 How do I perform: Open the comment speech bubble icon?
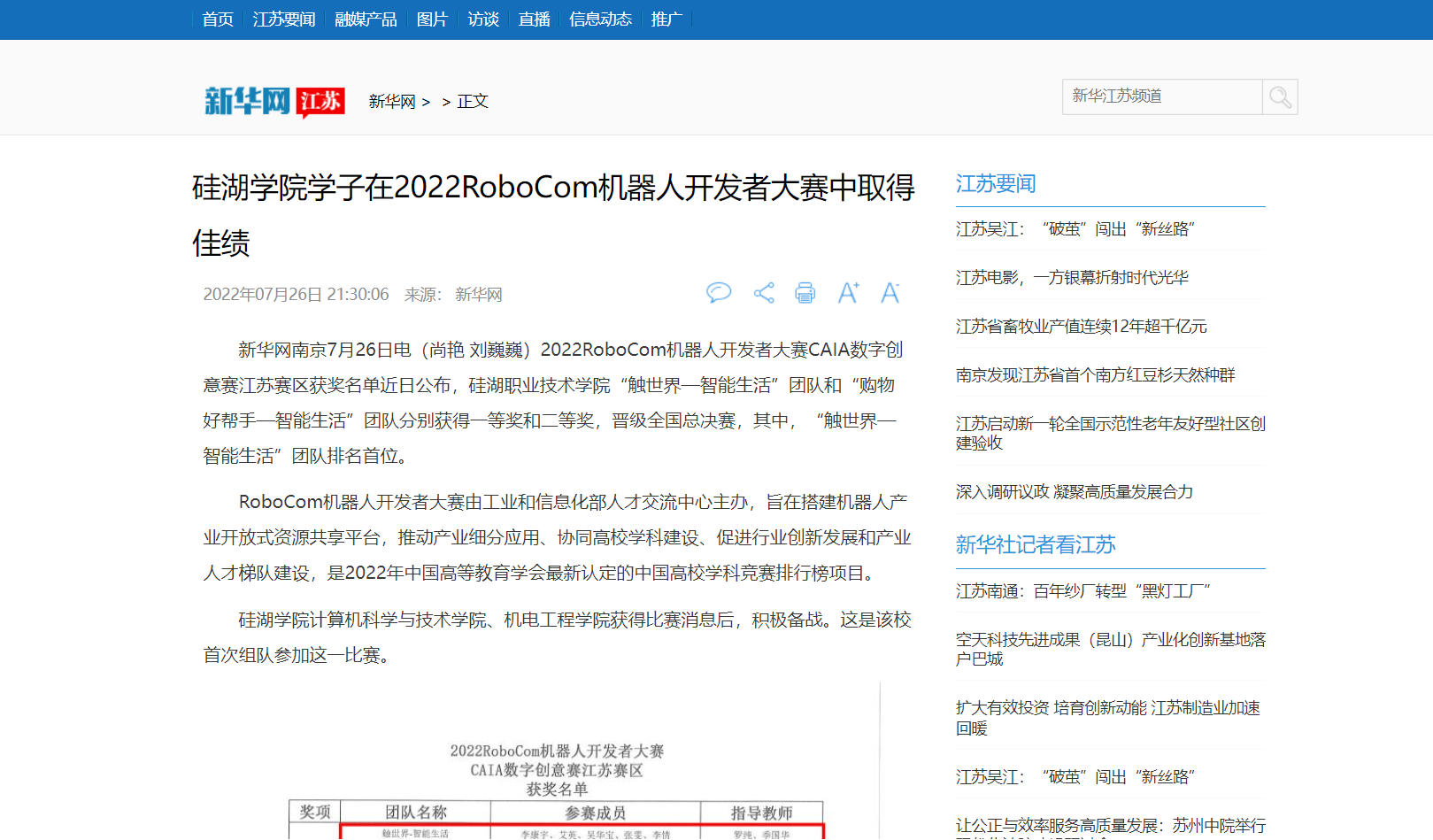tap(719, 293)
